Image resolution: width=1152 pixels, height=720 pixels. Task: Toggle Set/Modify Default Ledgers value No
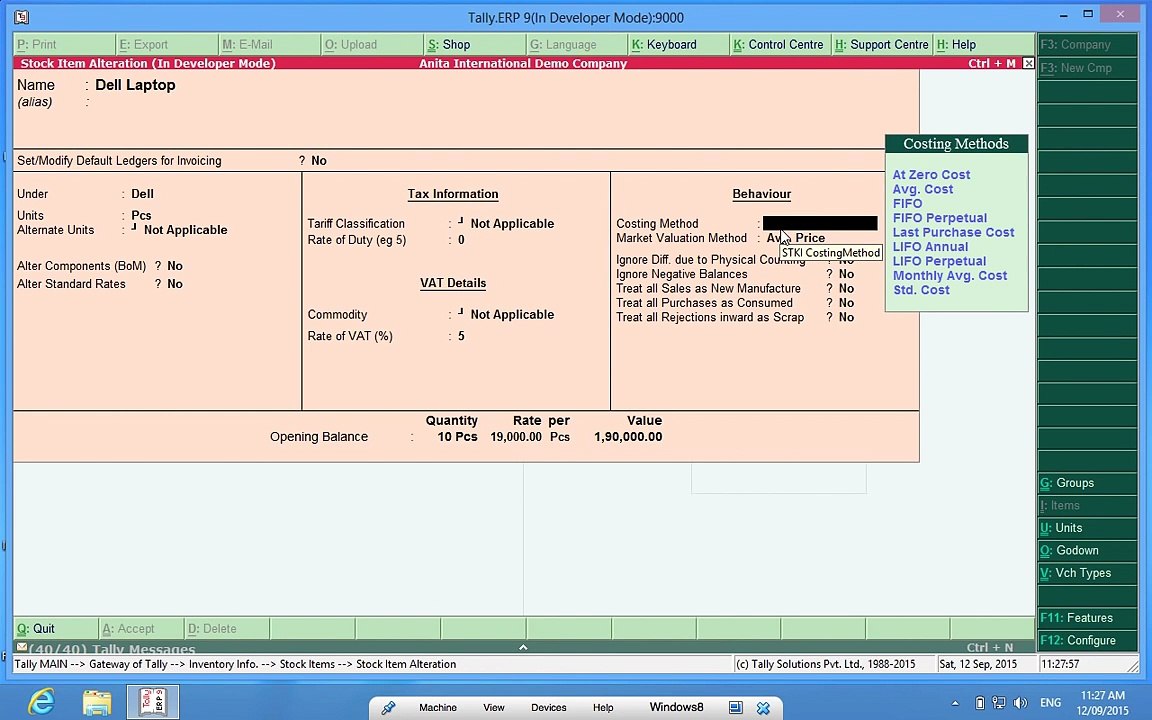click(x=319, y=160)
